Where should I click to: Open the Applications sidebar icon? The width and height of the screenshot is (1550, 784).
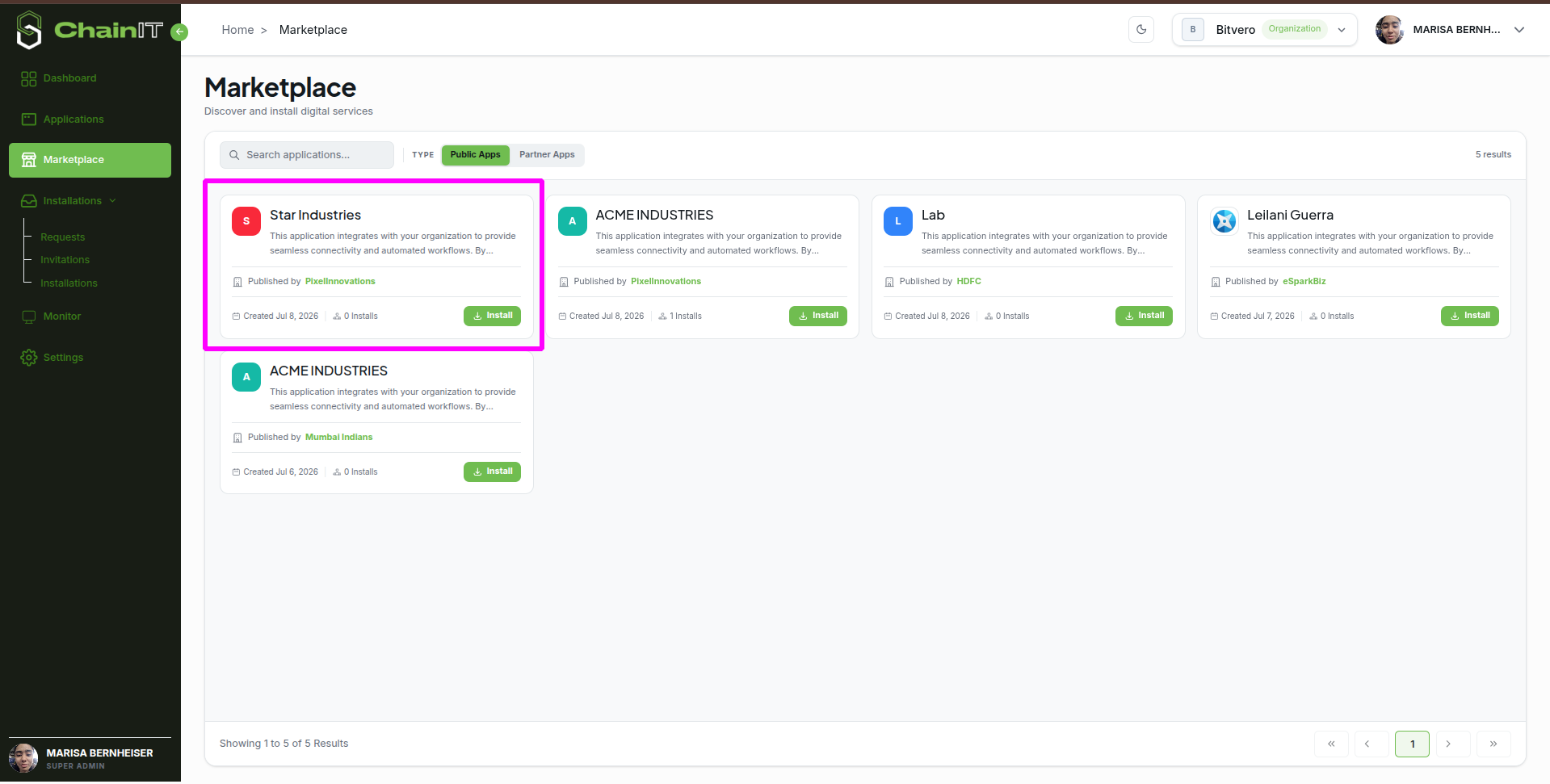coord(29,119)
